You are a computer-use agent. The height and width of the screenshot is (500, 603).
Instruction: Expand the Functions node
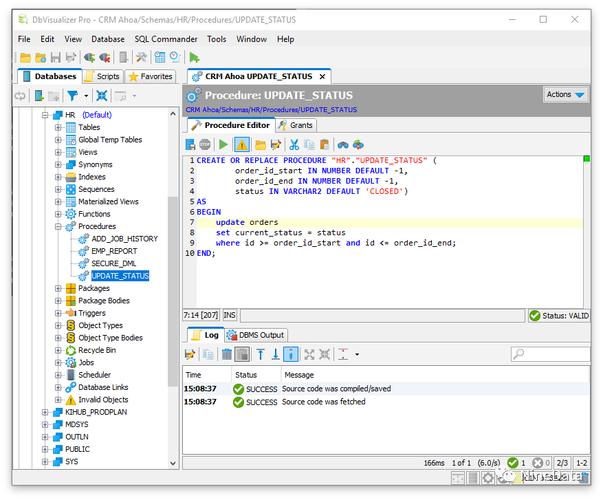(58, 214)
